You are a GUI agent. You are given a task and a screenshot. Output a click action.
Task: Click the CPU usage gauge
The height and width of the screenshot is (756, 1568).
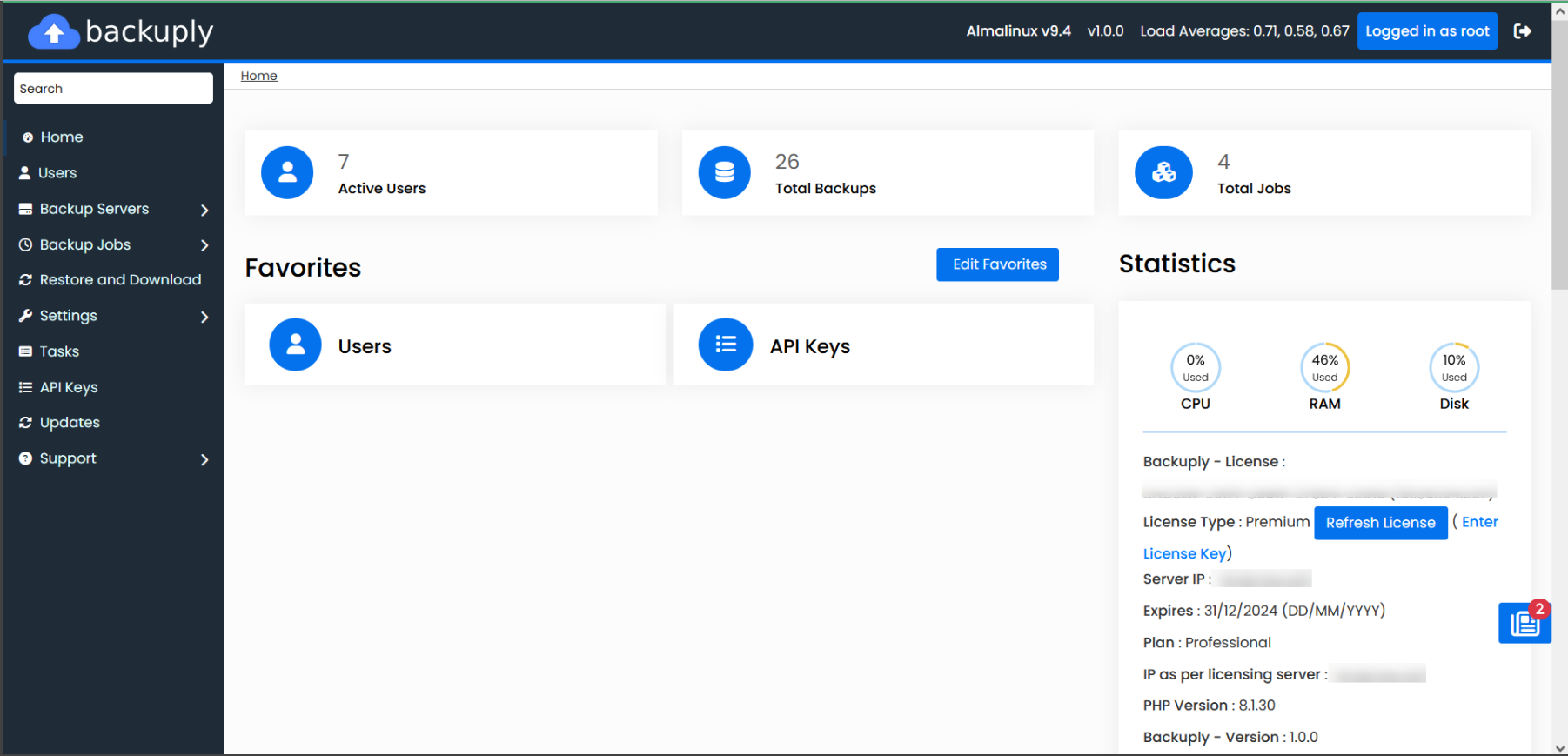(1196, 367)
